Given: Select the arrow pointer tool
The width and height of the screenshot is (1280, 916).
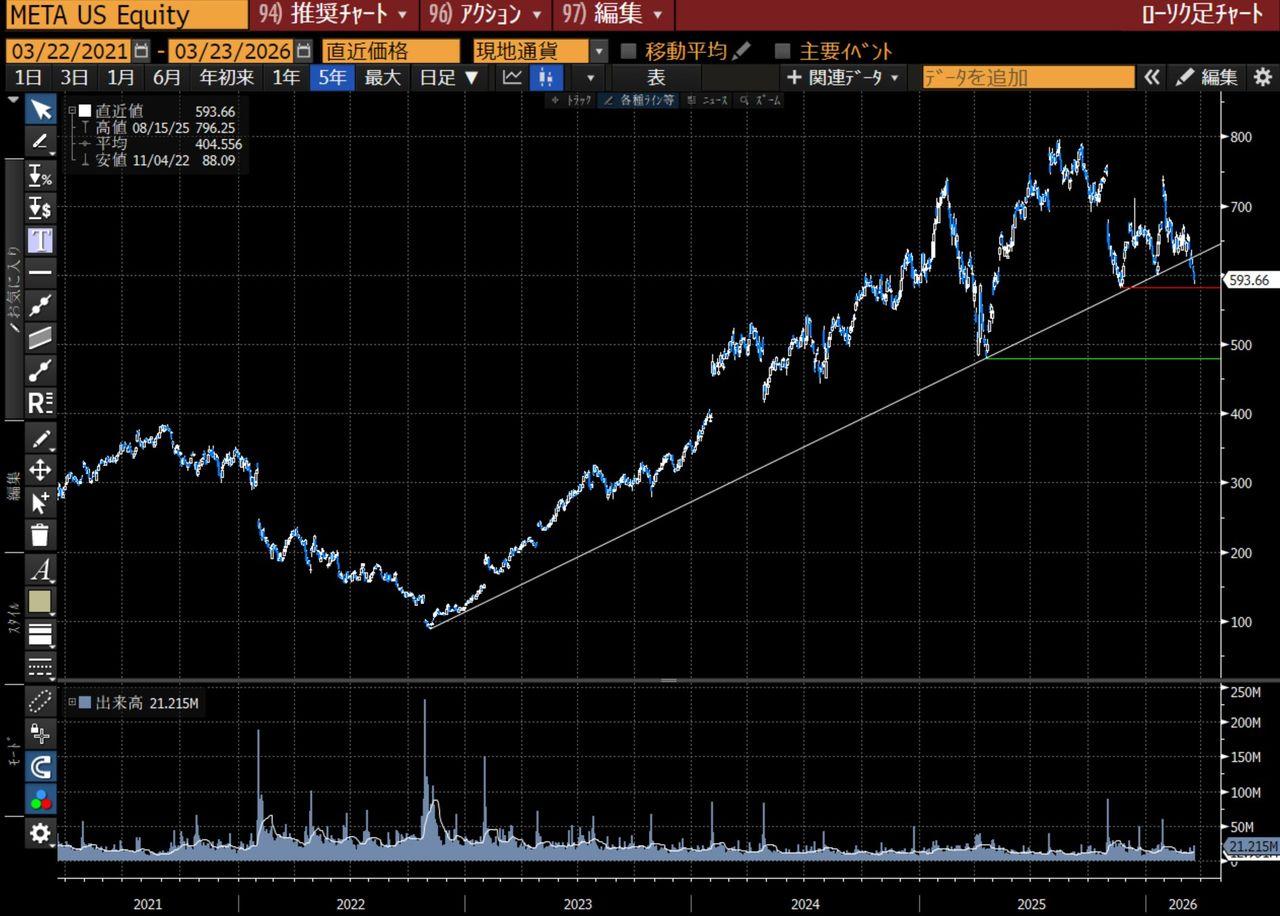Looking at the screenshot, I should click(x=40, y=109).
